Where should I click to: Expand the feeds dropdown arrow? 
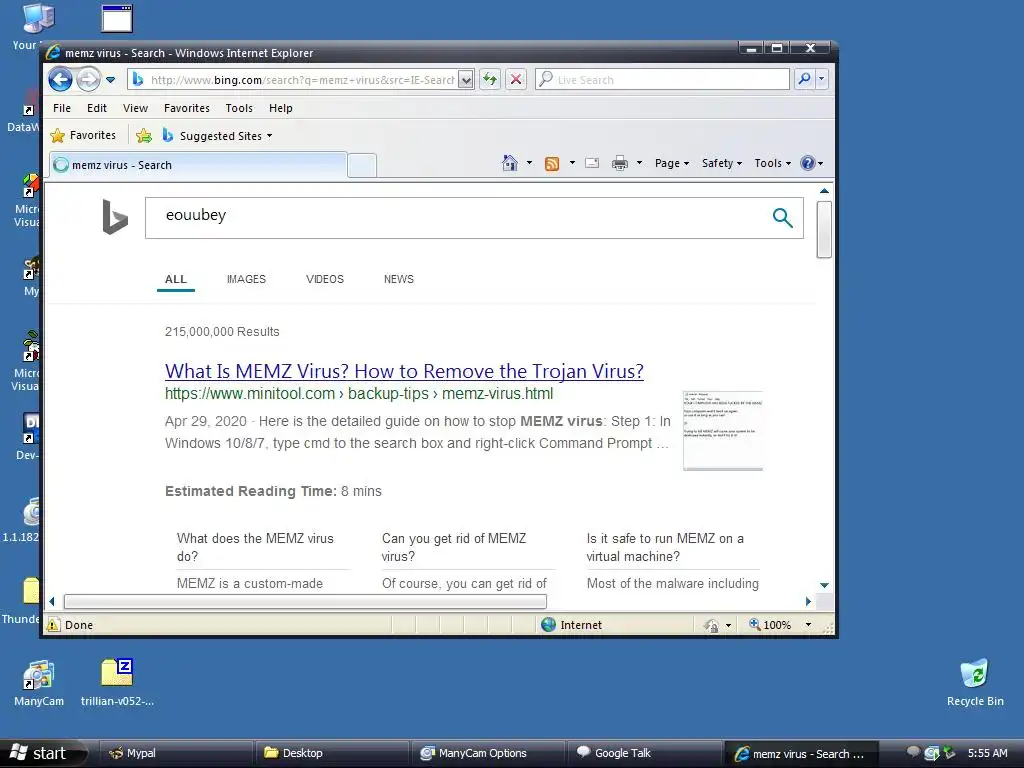tap(572, 163)
